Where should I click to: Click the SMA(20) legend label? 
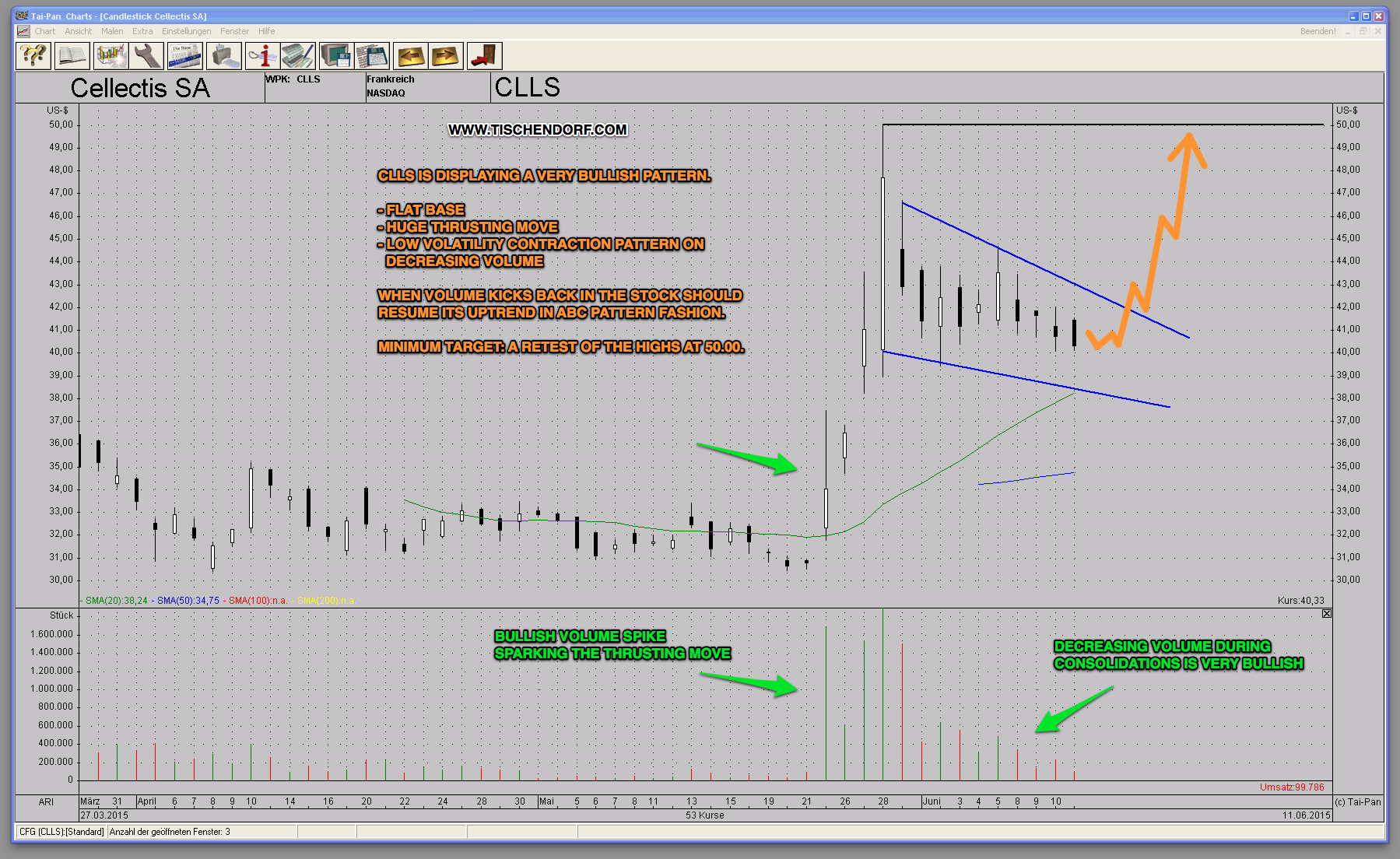click(116, 601)
